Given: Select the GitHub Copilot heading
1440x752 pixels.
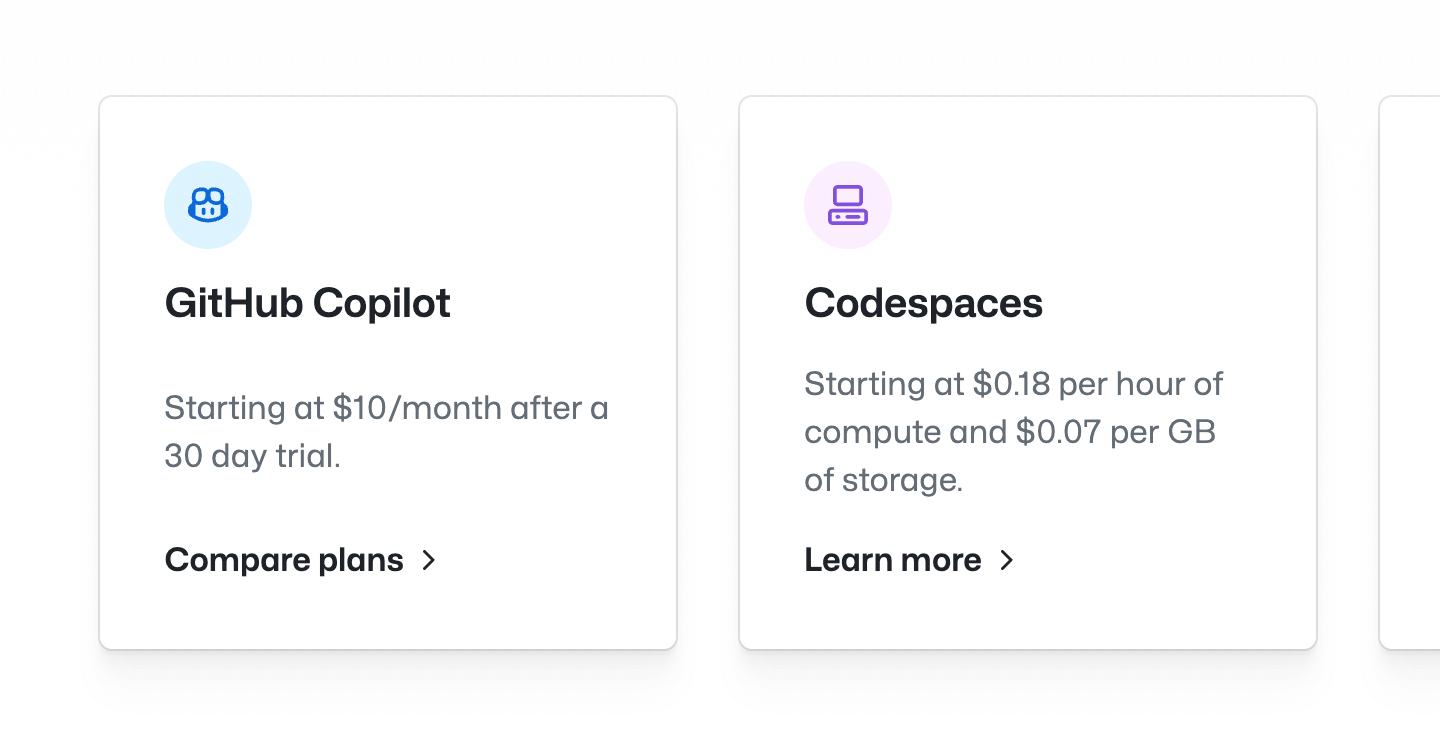Looking at the screenshot, I should (x=308, y=303).
